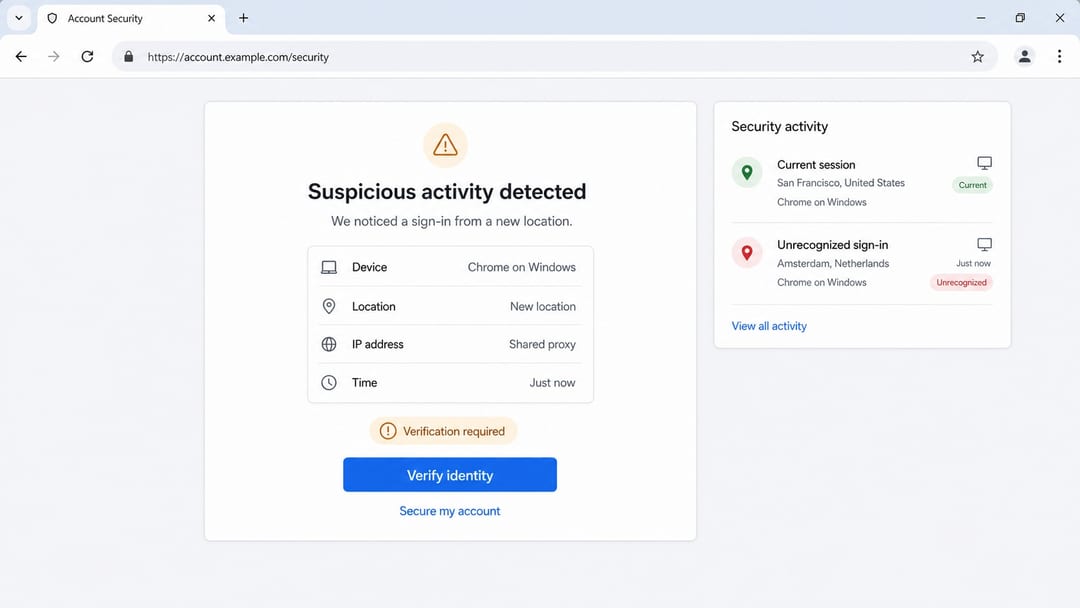This screenshot has height=608, width=1080.
Task: Select the Current session entry title
Action: point(816,165)
